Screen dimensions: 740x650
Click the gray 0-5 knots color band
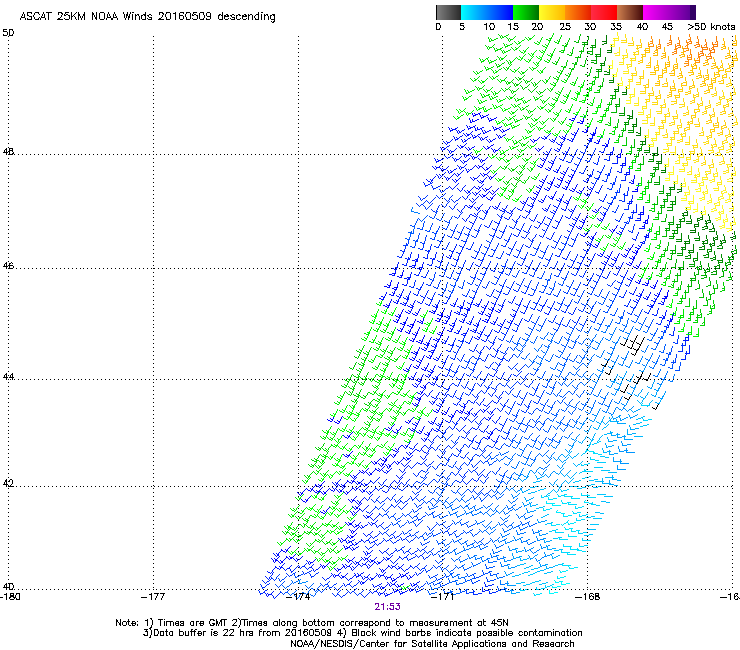pos(448,12)
